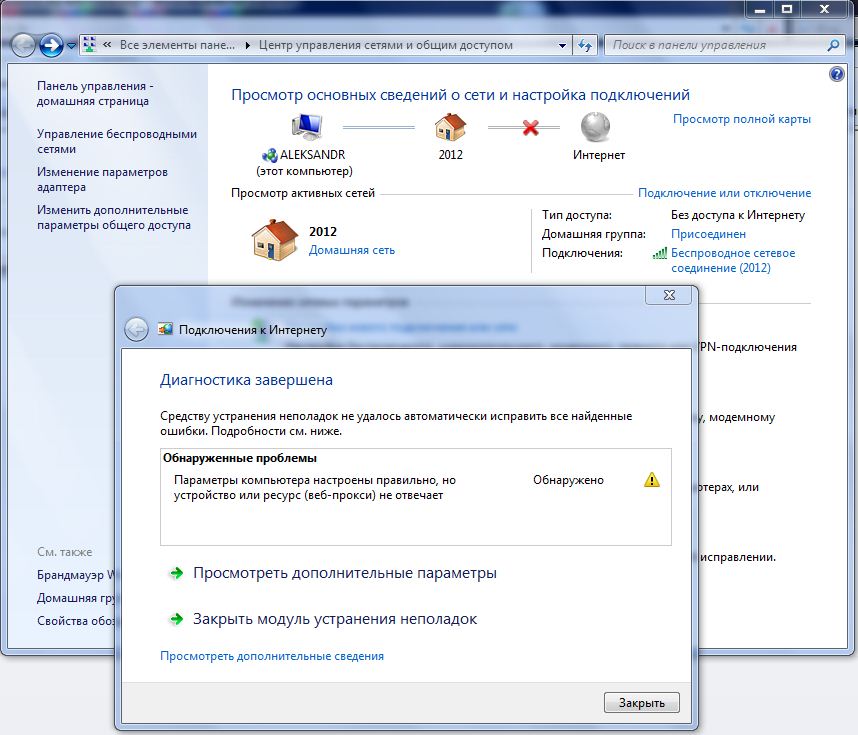
Task: Click the Интернет globe icon
Action: click(x=597, y=127)
